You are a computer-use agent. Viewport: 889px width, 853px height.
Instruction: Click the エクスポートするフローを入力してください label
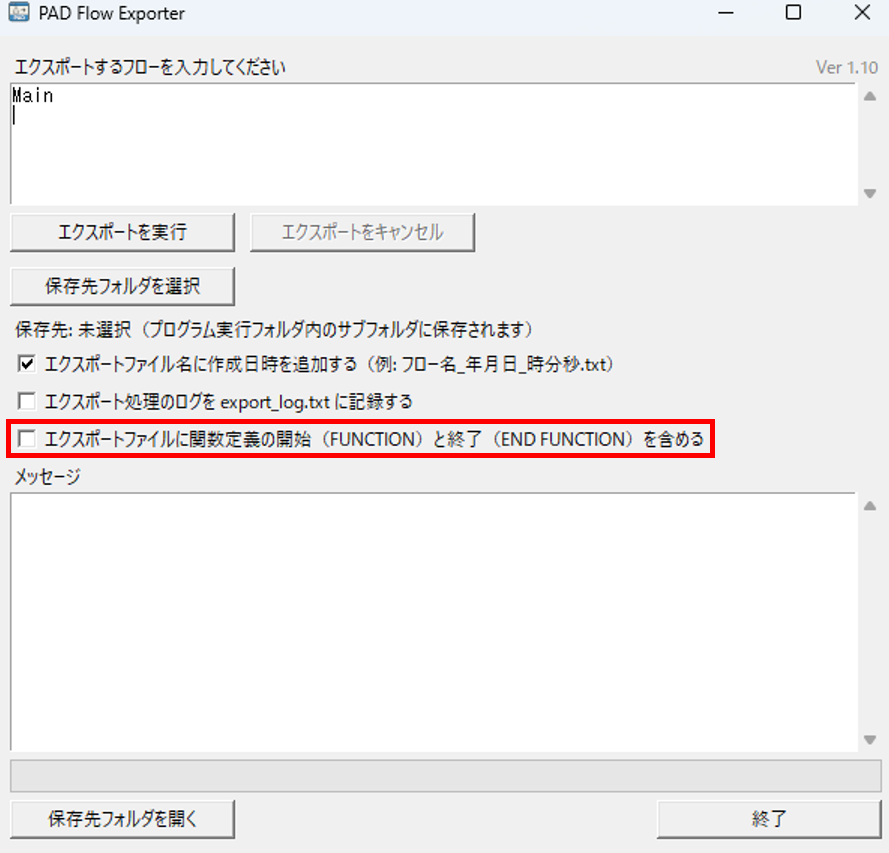click(150, 67)
